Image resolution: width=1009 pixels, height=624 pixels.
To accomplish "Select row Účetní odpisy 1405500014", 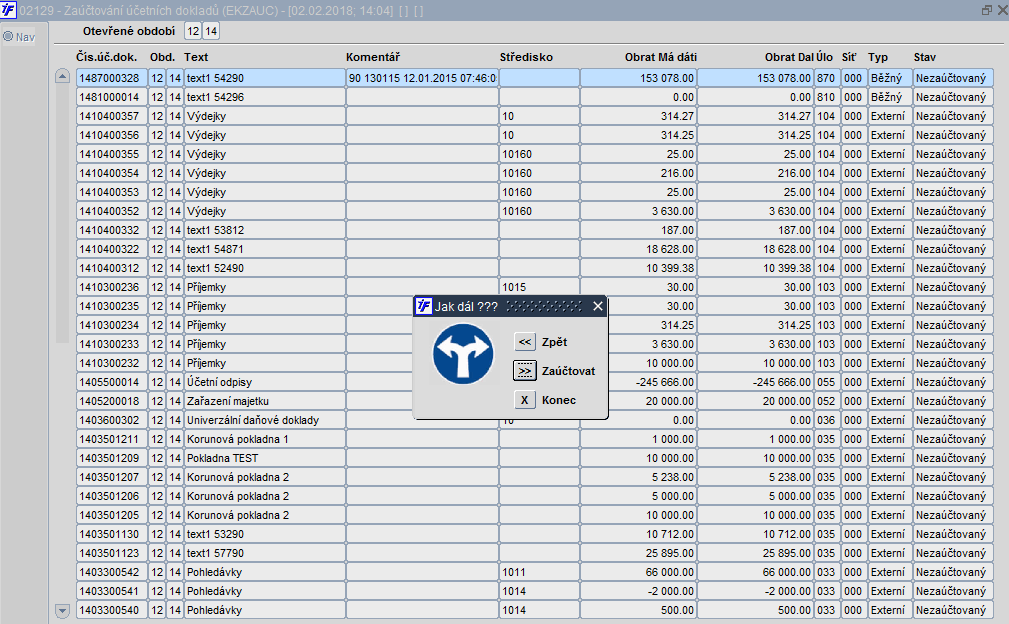I will click(x=535, y=382).
